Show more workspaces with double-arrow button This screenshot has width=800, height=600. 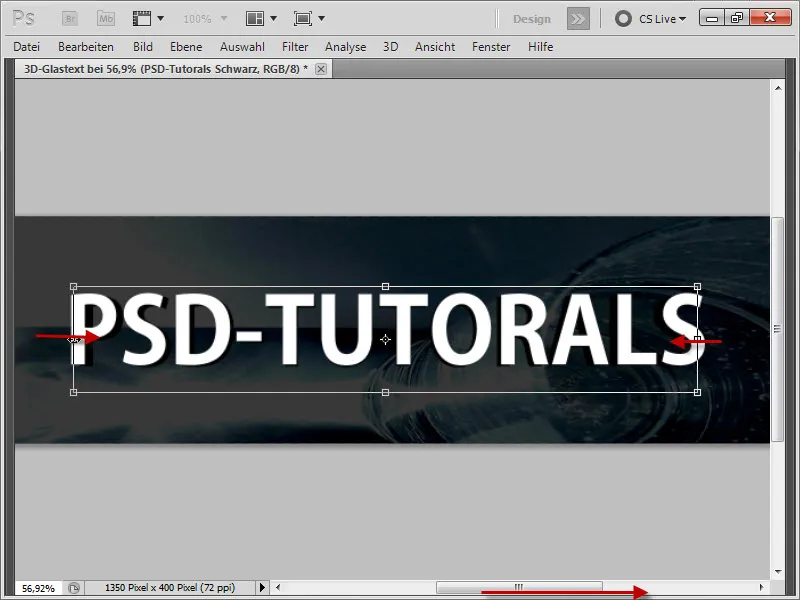[578, 19]
